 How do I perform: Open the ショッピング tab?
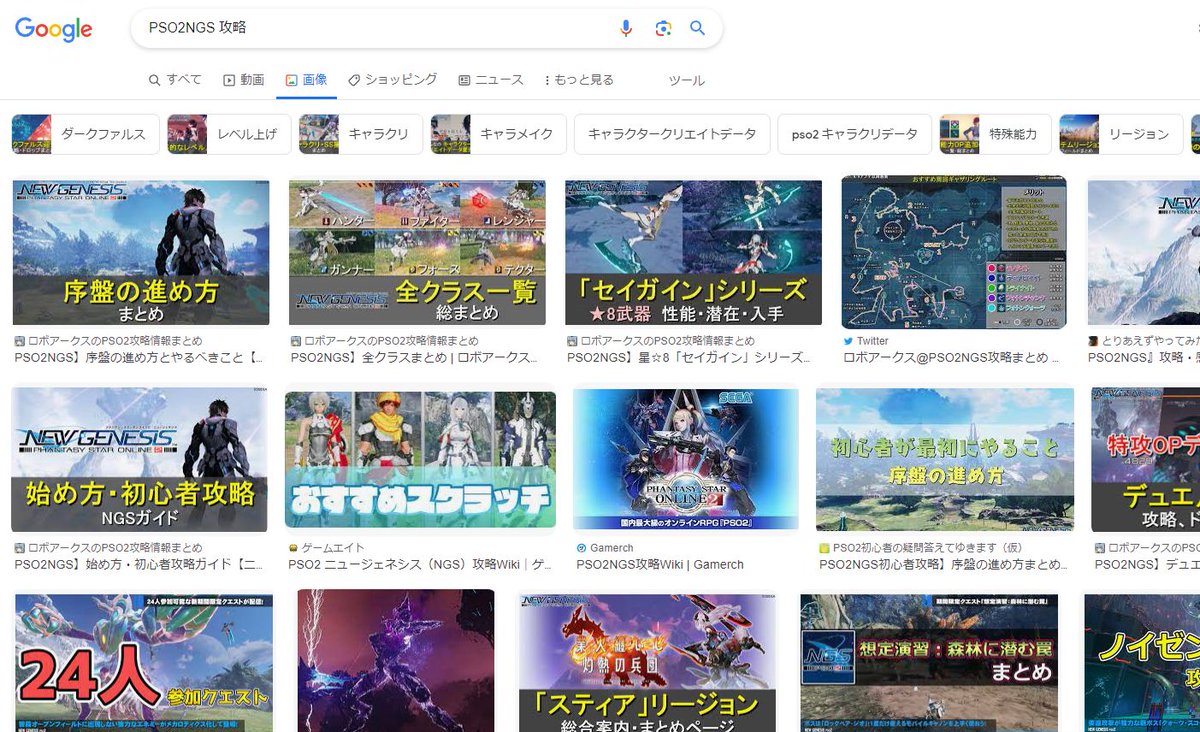393,80
